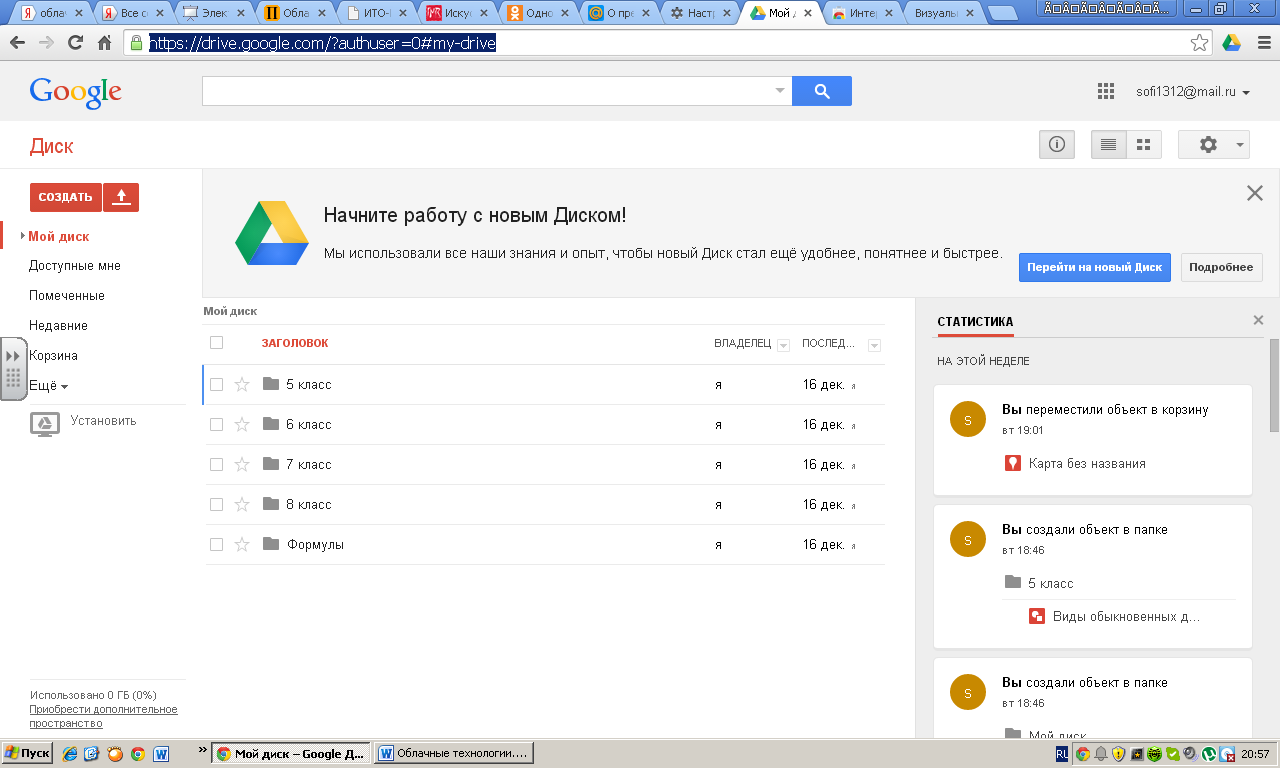Open the 5 класс folder icon
This screenshot has width=1280, height=768.
click(270, 384)
